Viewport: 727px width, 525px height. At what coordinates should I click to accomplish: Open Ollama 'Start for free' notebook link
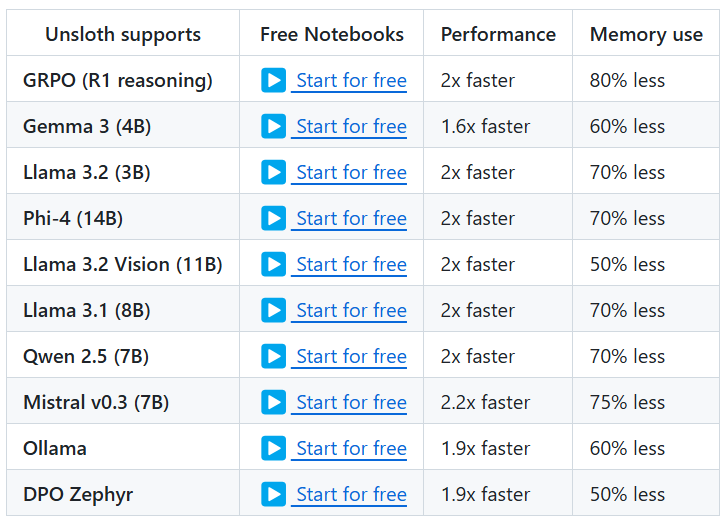(x=351, y=449)
